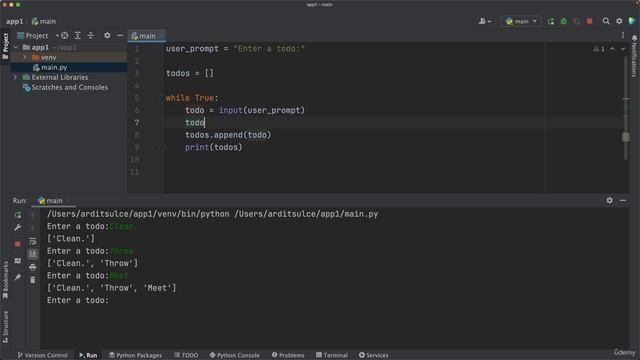Go to previous highlighted problem arrow
Screen dimensions: 640x360
pos(612,49)
